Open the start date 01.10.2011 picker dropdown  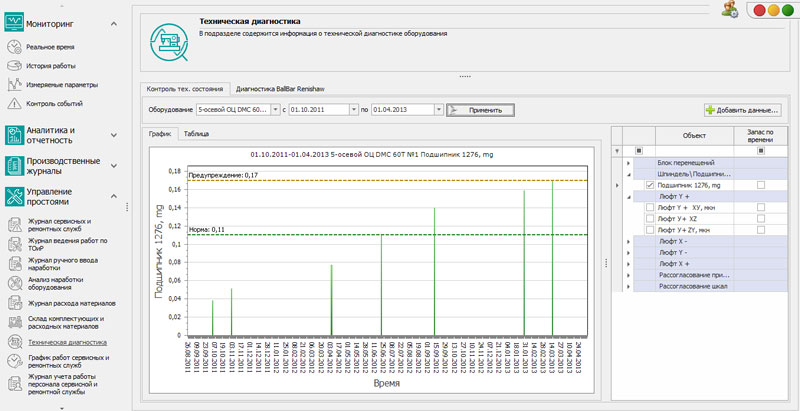pyautogui.click(x=351, y=109)
